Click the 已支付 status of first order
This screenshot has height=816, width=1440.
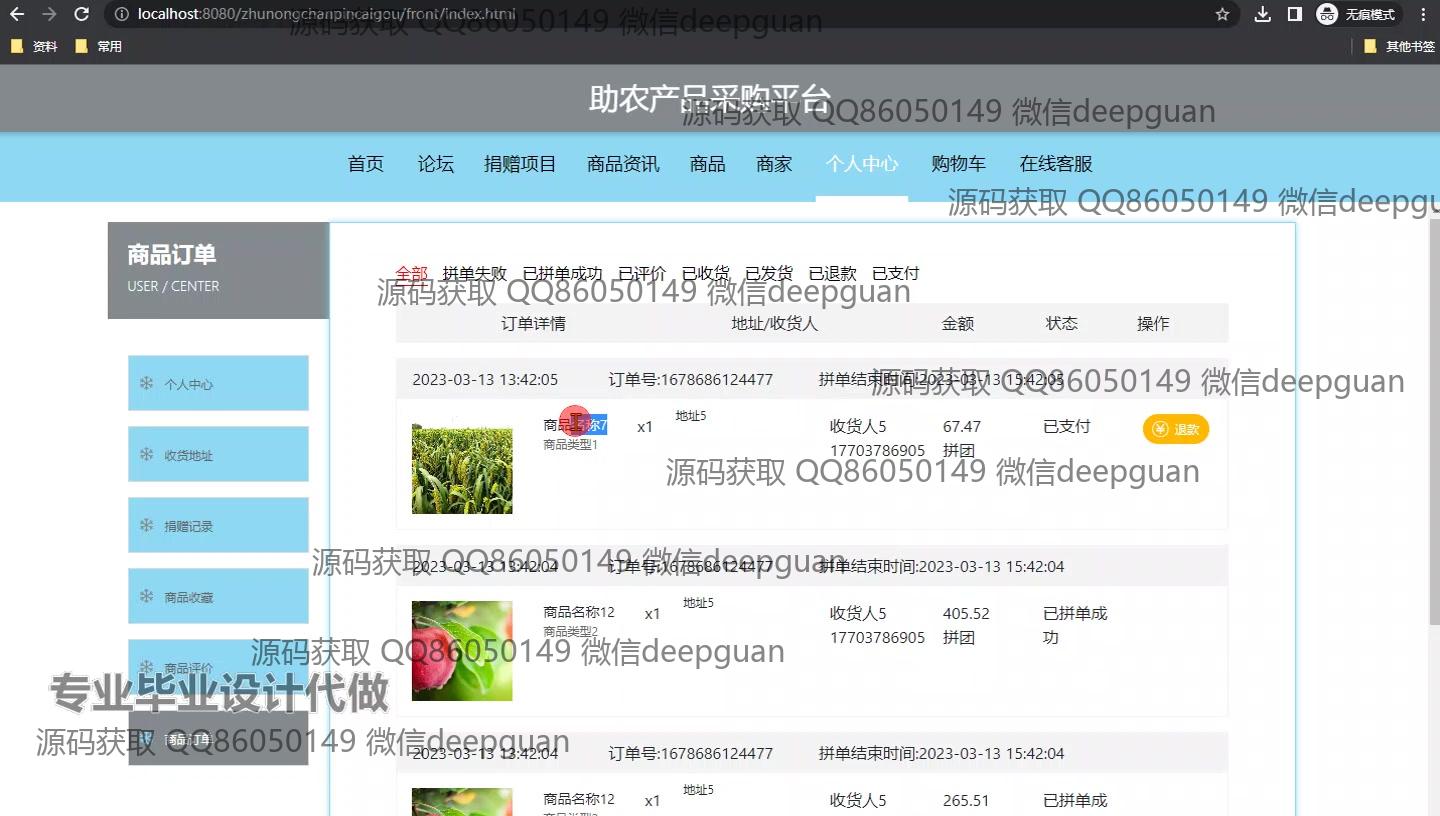(x=1067, y=426)
